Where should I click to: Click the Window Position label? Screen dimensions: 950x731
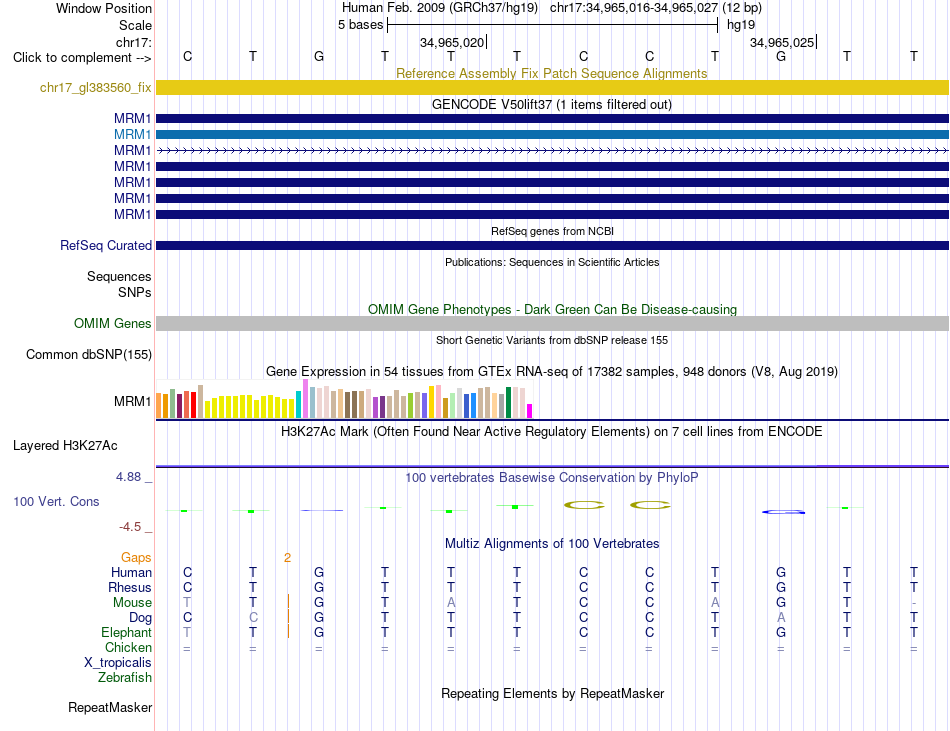[x=104, y=8]
